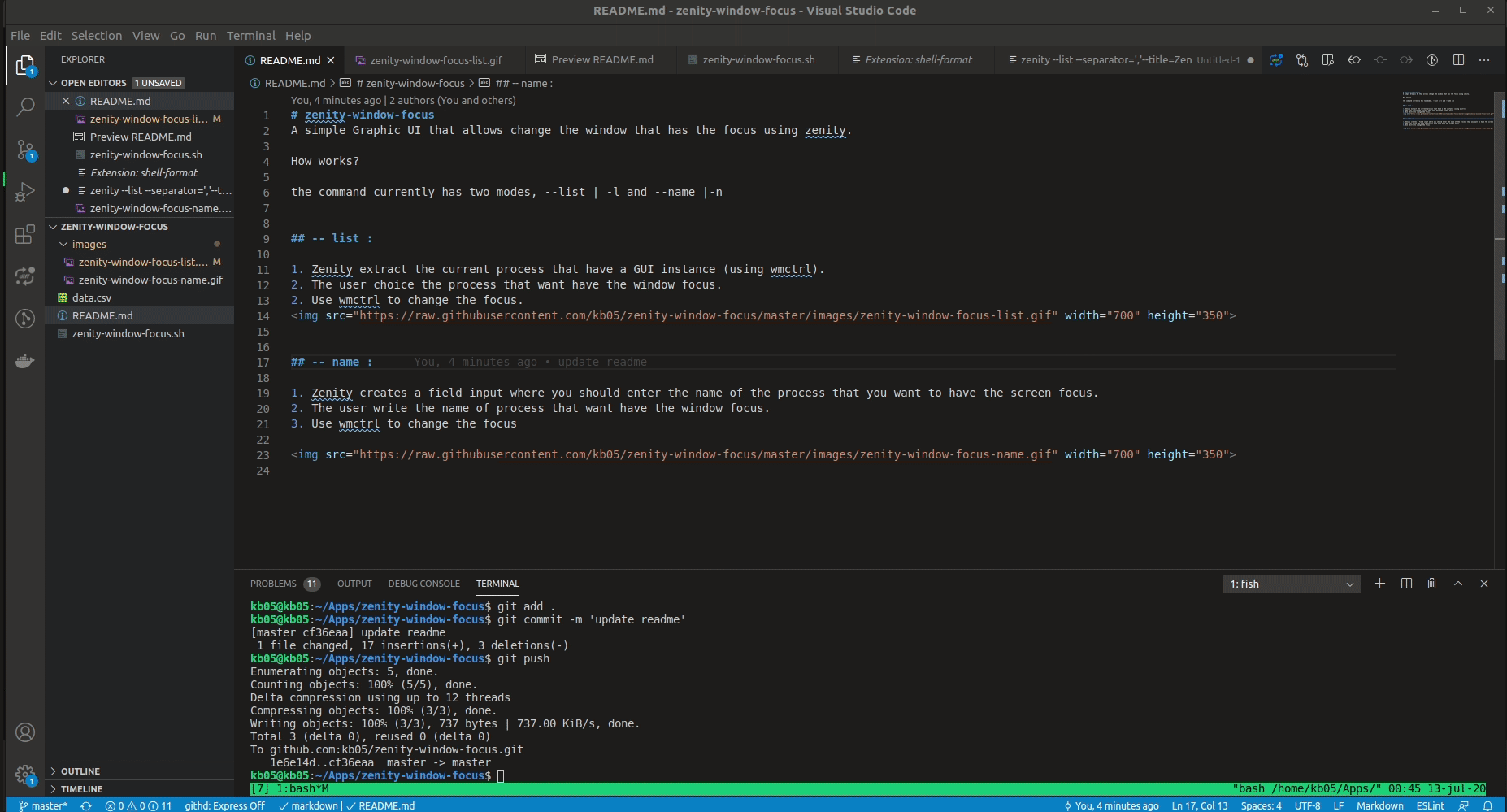Open the Run and Debug view

25,192
